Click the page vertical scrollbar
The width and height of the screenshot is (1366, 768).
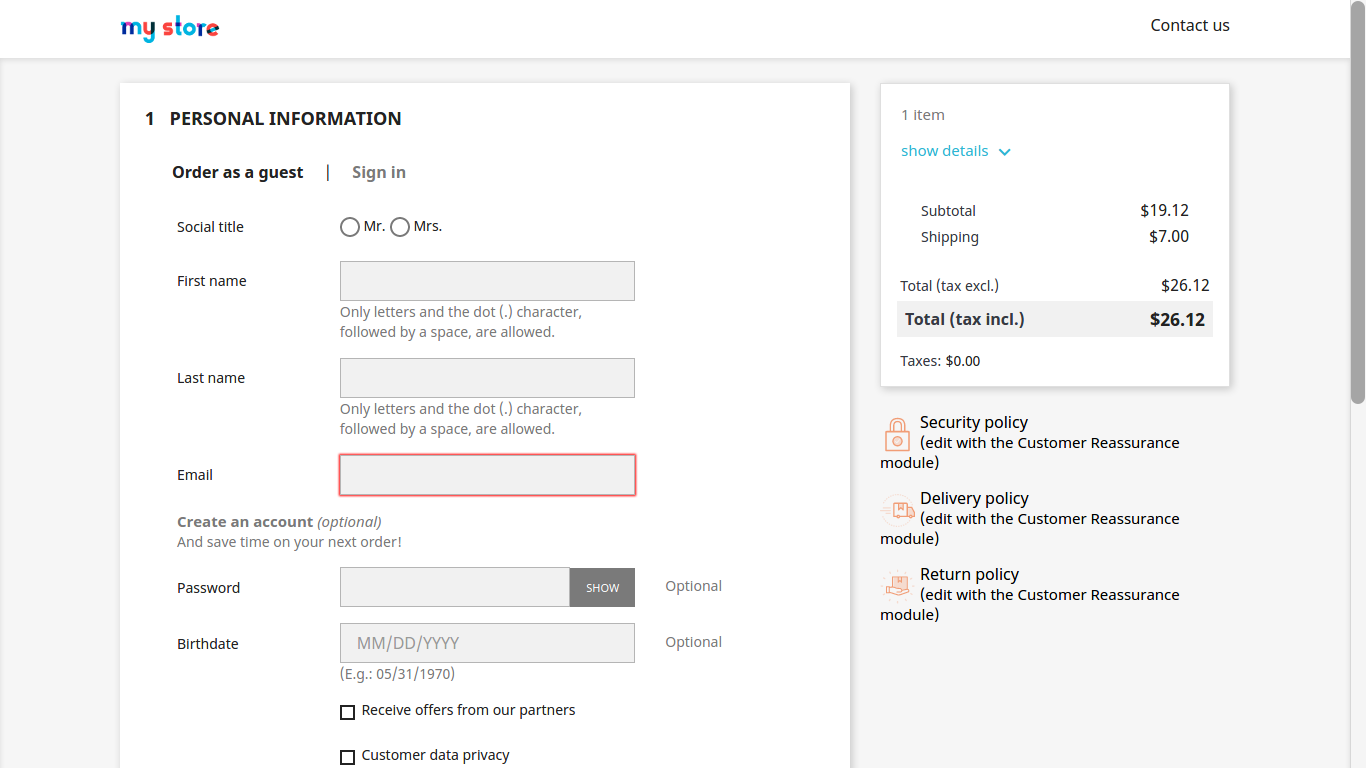pos(1357,200)
